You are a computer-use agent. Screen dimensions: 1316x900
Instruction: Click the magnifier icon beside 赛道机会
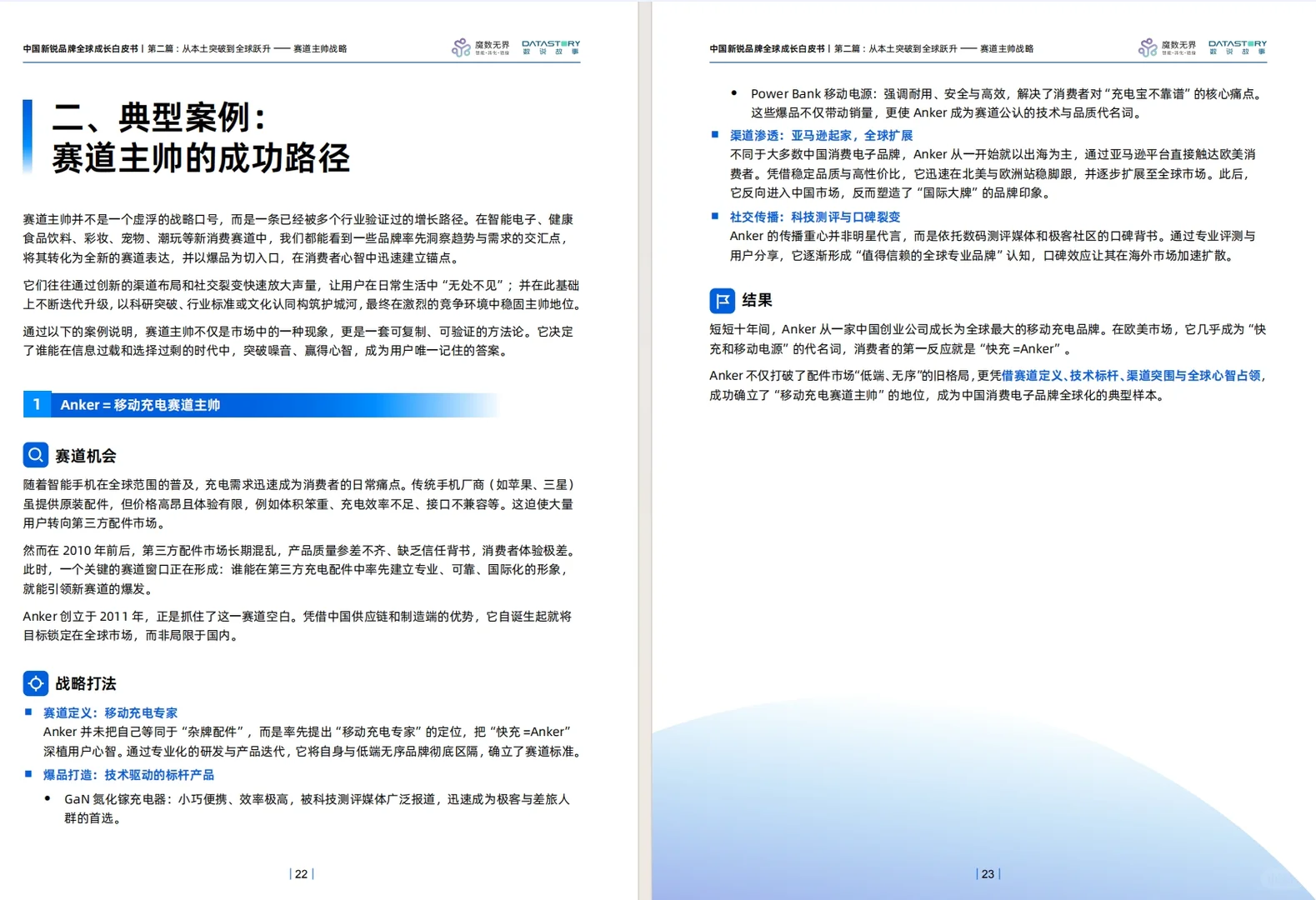tap(35, 455)
